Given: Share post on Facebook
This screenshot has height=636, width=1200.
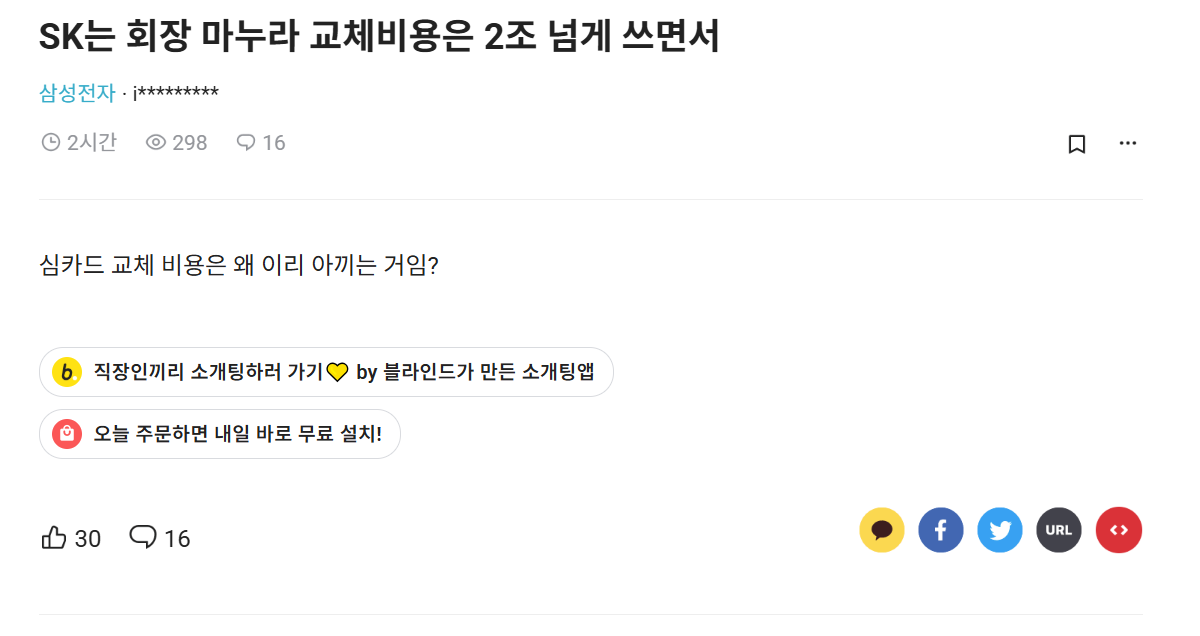Looking at the screenshot, I should [x=941, y=530].
